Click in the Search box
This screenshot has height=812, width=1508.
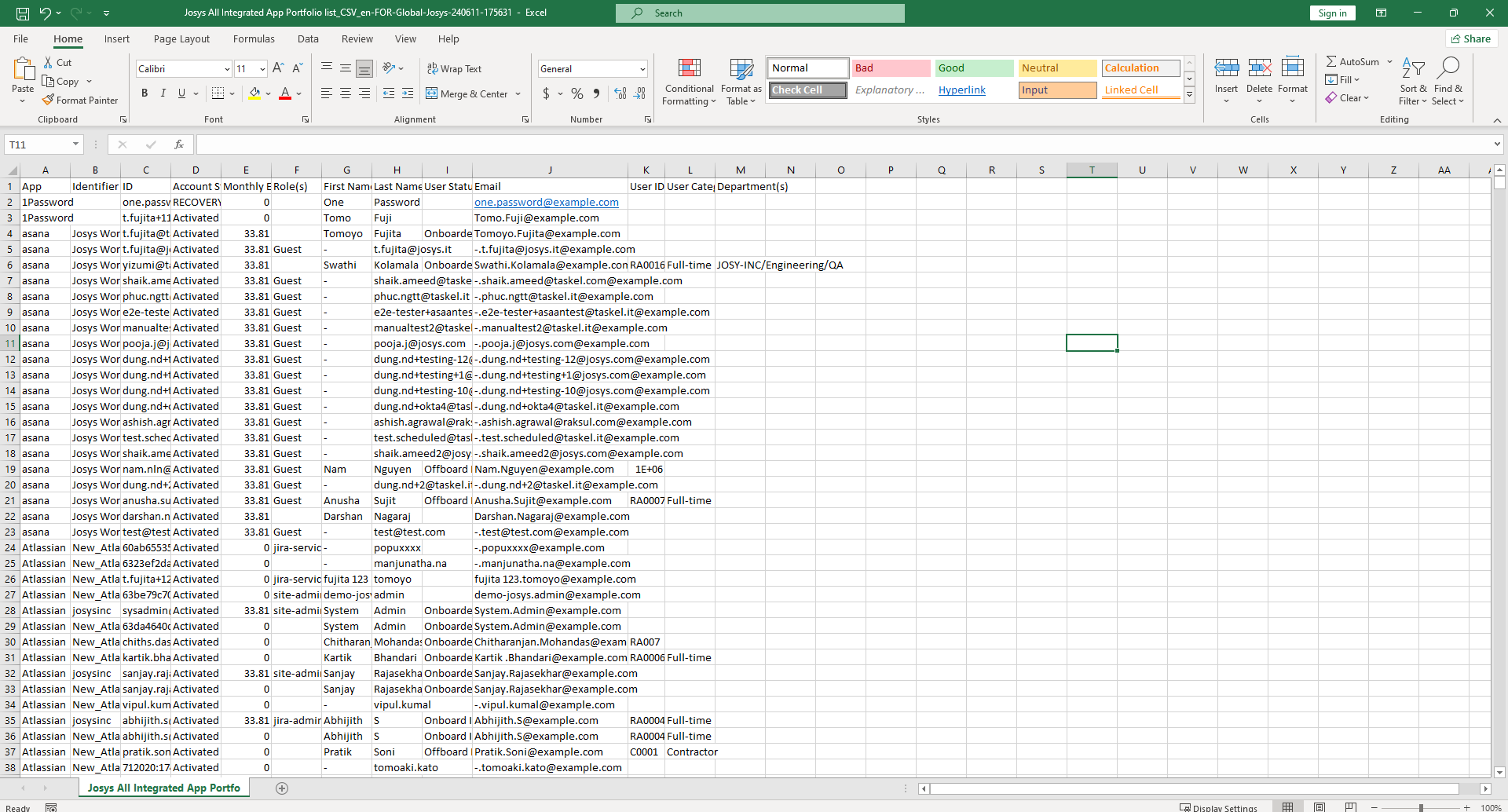point(760,13)
